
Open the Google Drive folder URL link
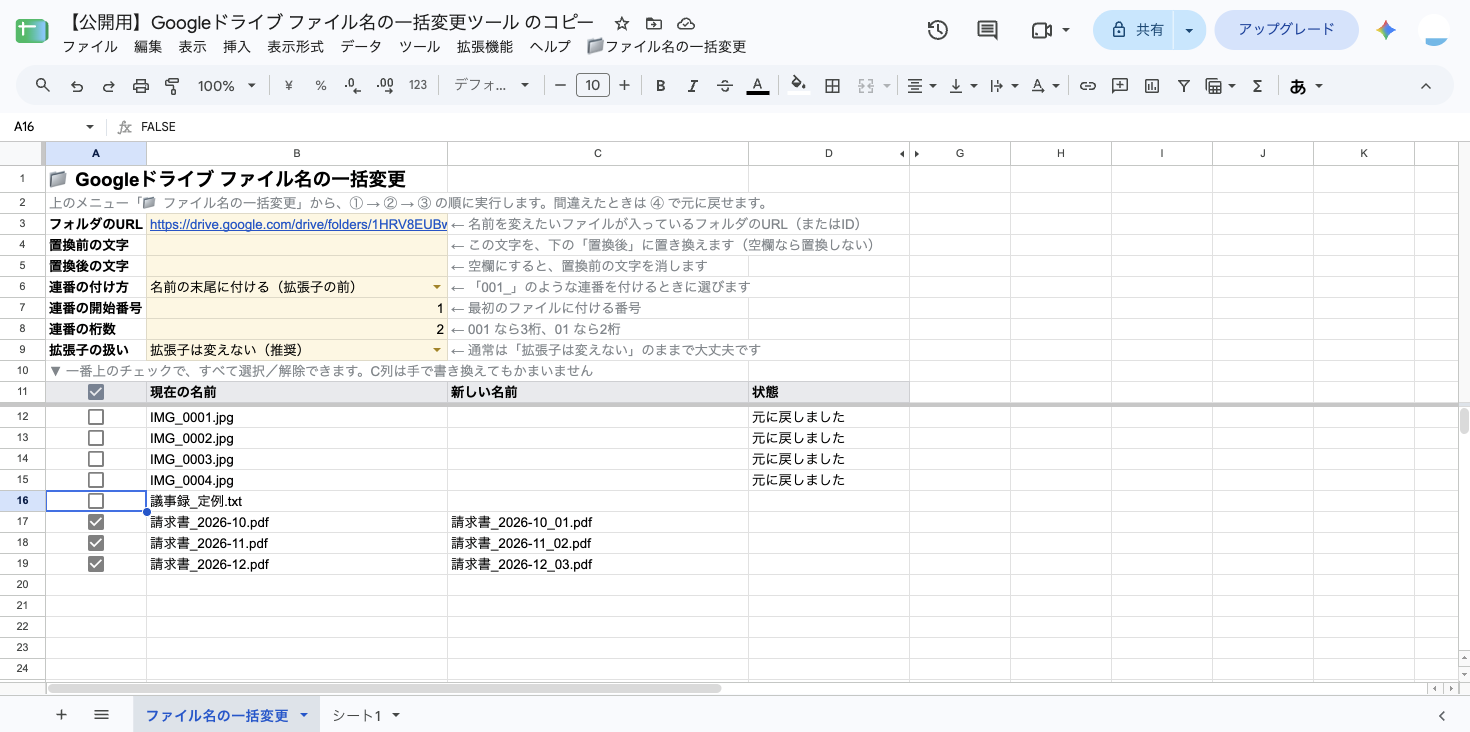coord(298,224)
